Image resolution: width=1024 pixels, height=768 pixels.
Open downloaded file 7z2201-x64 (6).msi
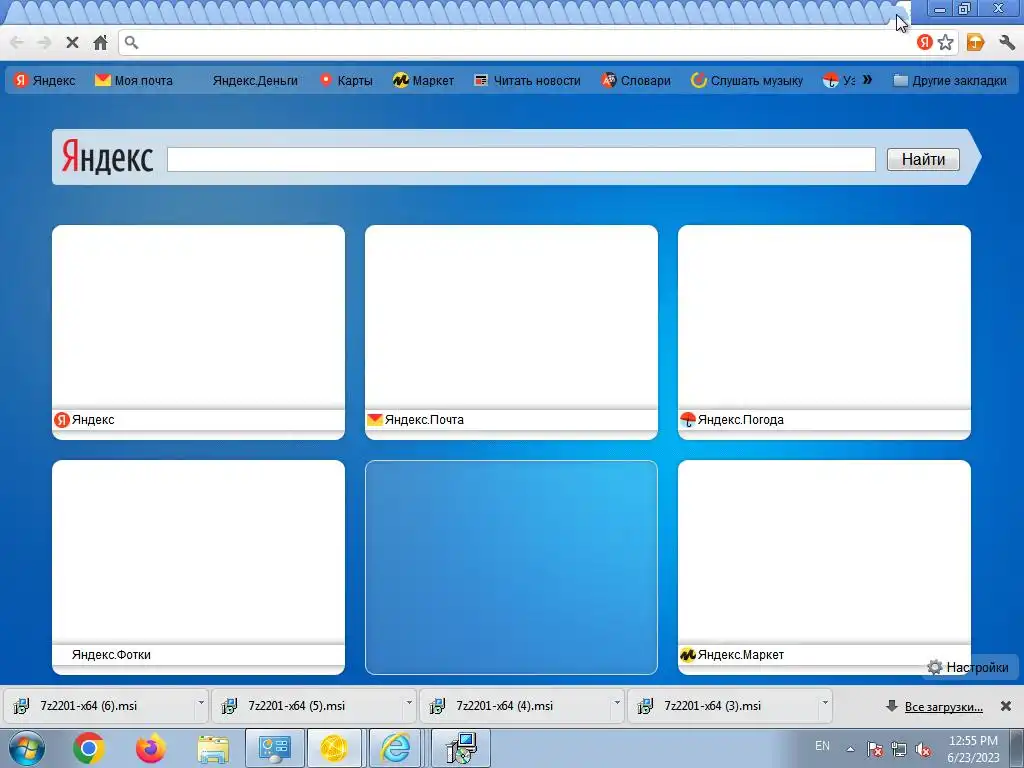click(x=98, y=705)
